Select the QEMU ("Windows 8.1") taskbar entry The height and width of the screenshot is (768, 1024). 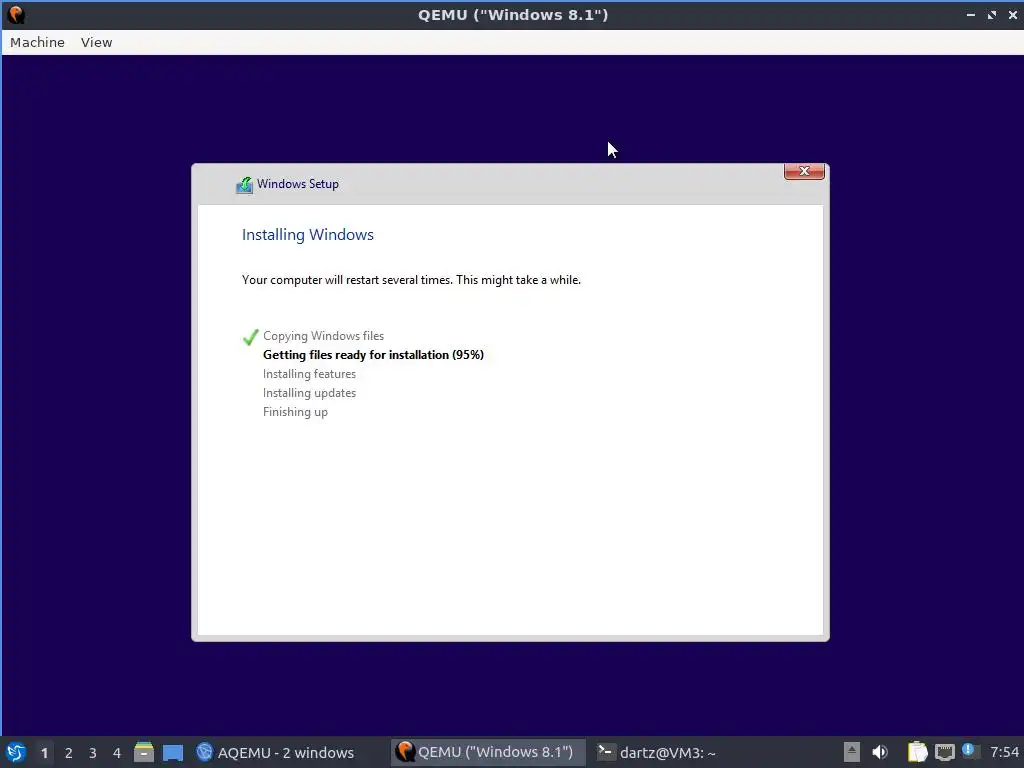(487, 752)
